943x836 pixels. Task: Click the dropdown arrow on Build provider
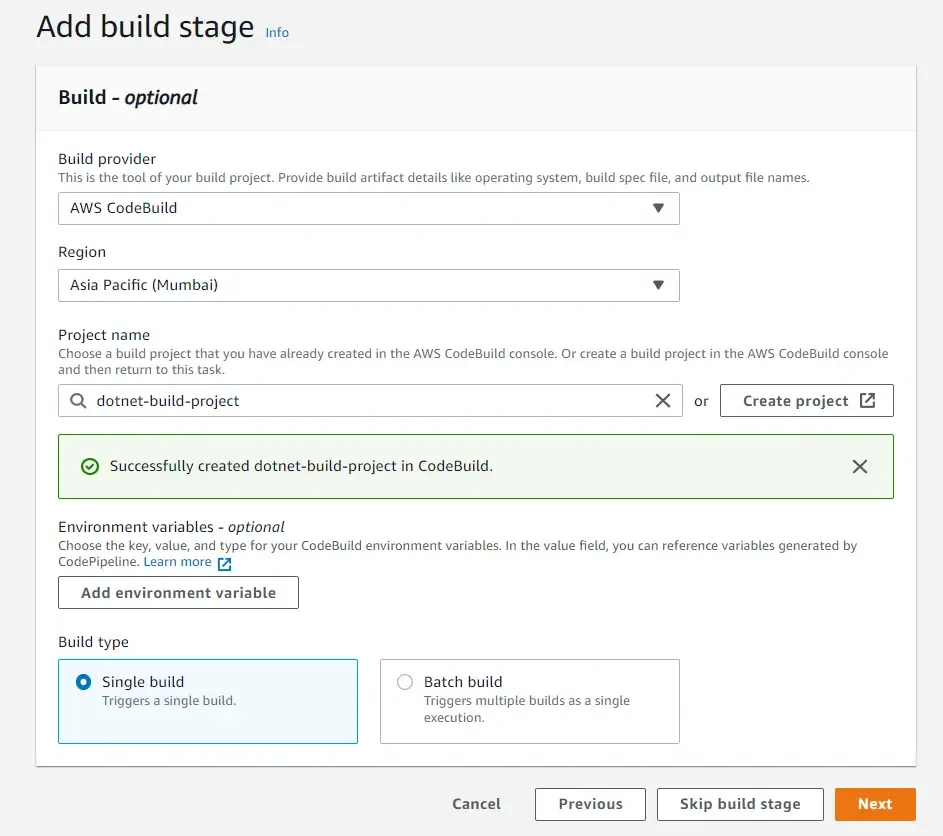point(658,208)
